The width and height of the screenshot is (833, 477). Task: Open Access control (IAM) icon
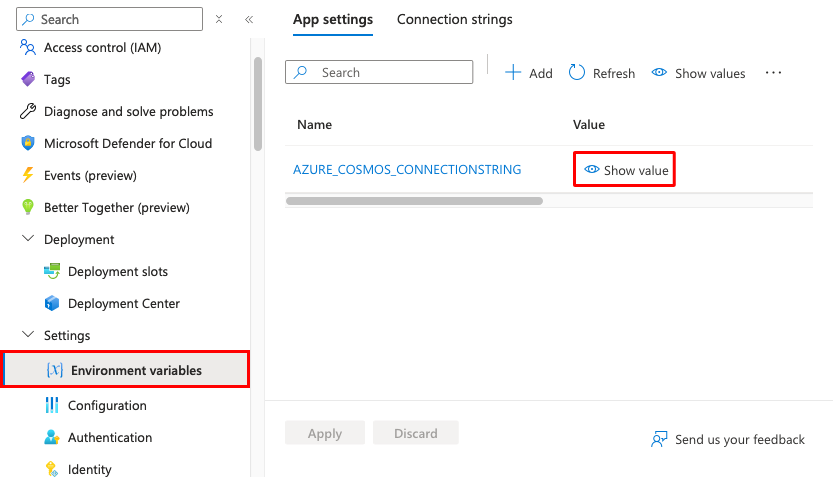pyautogui.click(x=27, y=47)
